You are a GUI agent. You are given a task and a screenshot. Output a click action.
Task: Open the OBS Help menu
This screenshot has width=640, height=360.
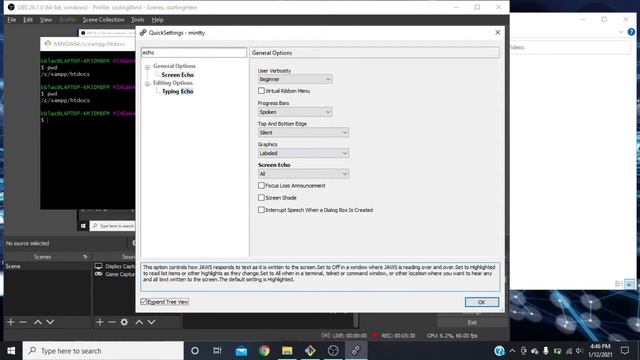(x=158, y=20)
